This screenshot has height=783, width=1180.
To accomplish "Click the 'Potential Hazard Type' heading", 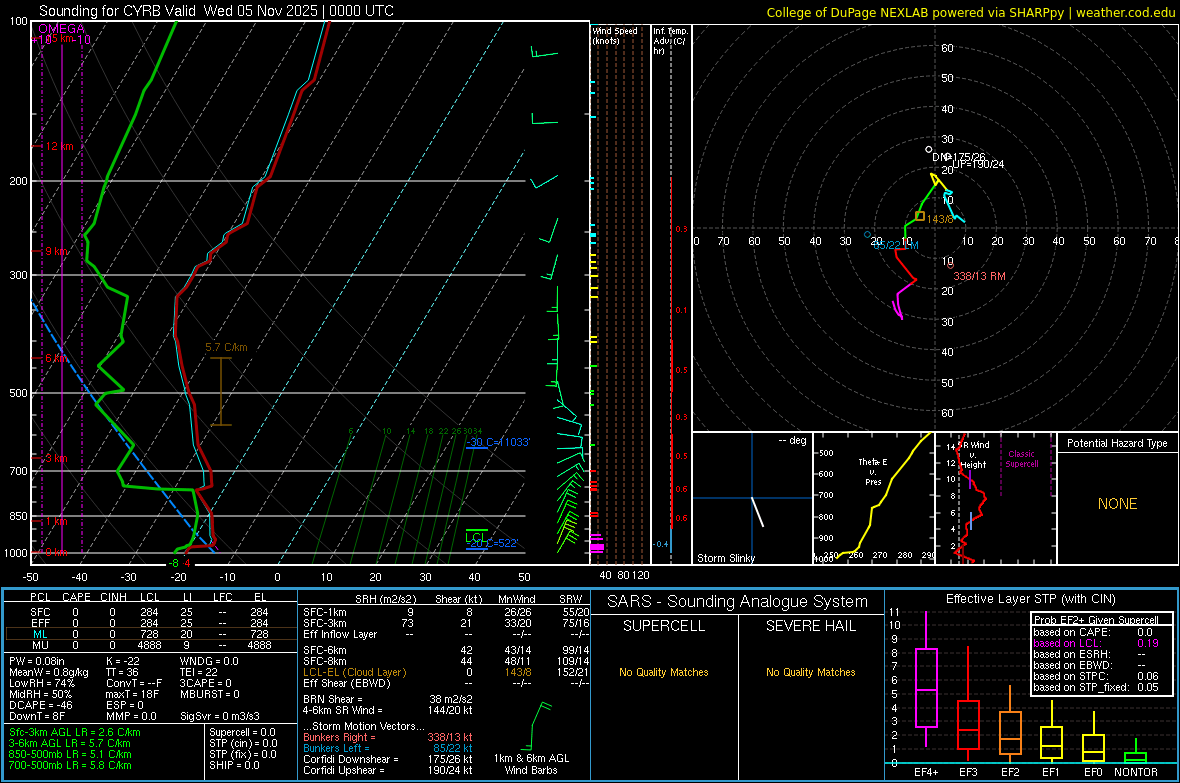I will point(1118,443).
